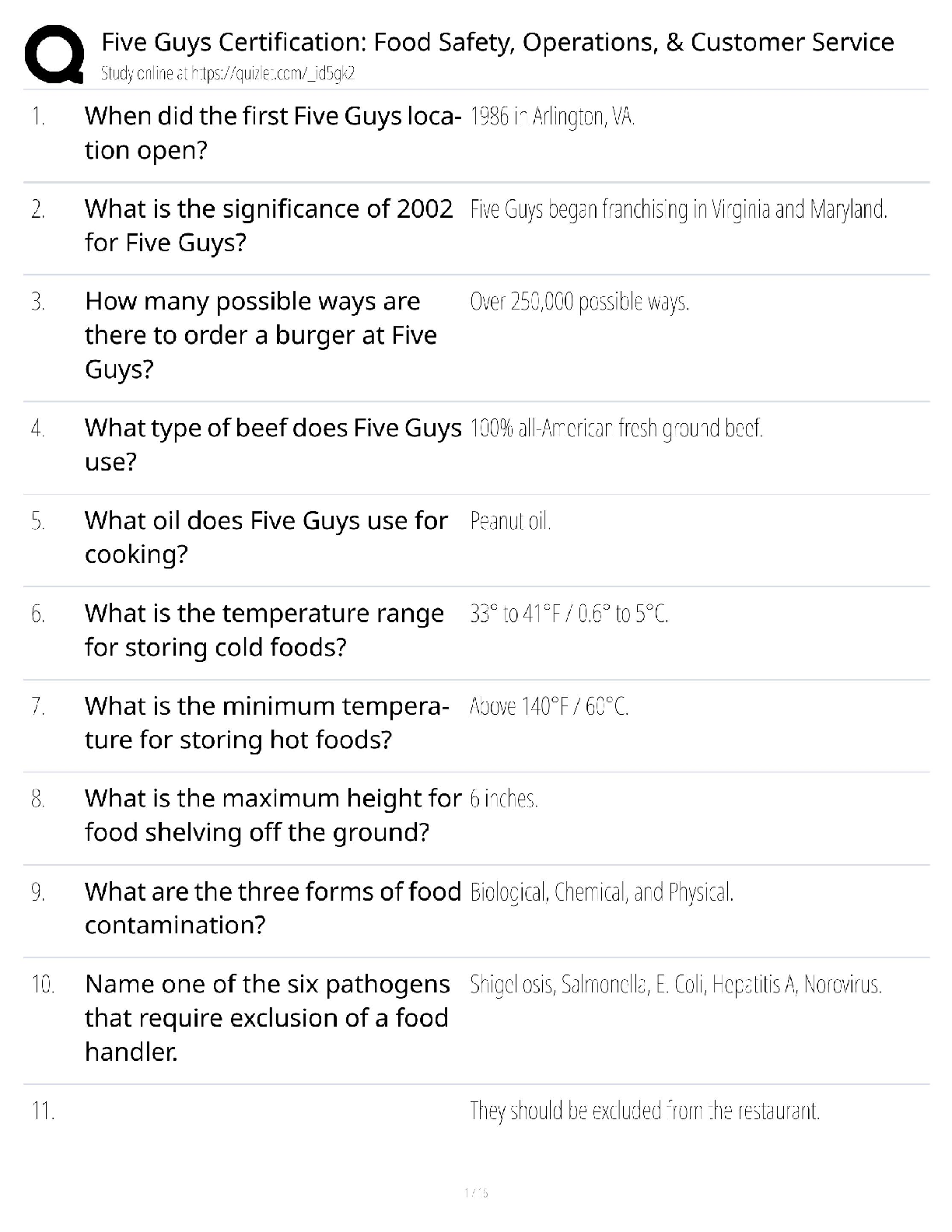Select question about type of beef used
This screenshot has height=1232, width=952.
272,444
